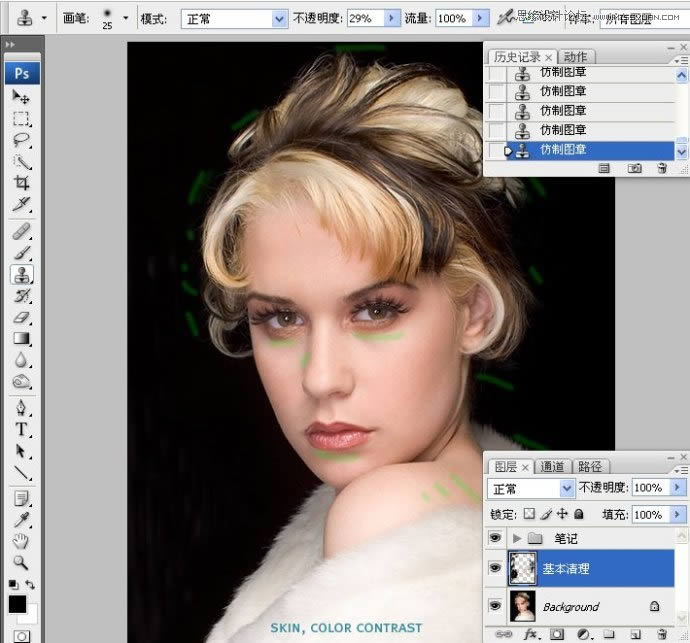Image resolution: width=690 pixels, height=643 pixels.
Task: Select the Background layer thumbnail
Action: pyautogui.click(x=524, y=605)
